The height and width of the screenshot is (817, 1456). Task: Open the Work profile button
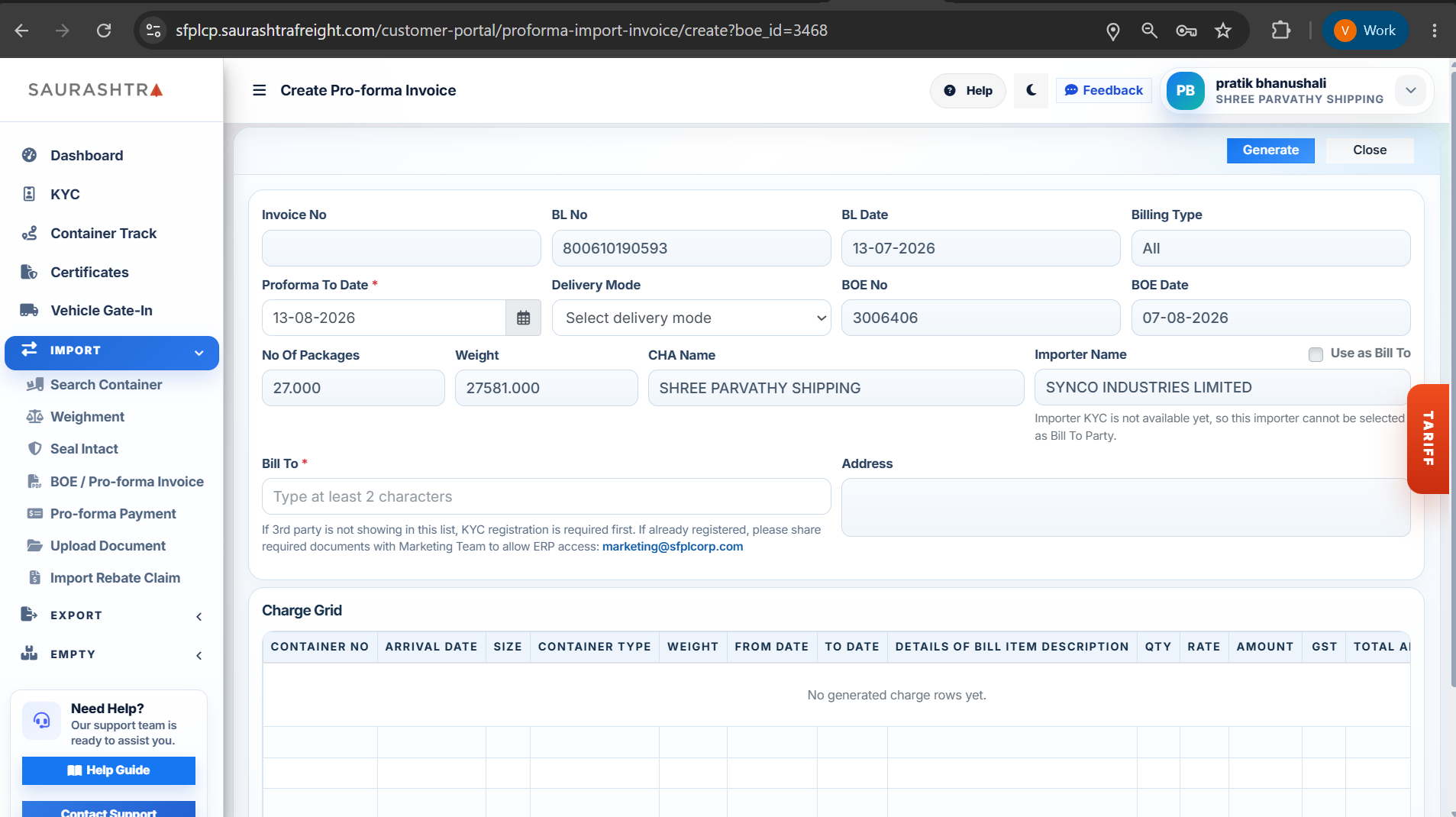point(1365,31)
